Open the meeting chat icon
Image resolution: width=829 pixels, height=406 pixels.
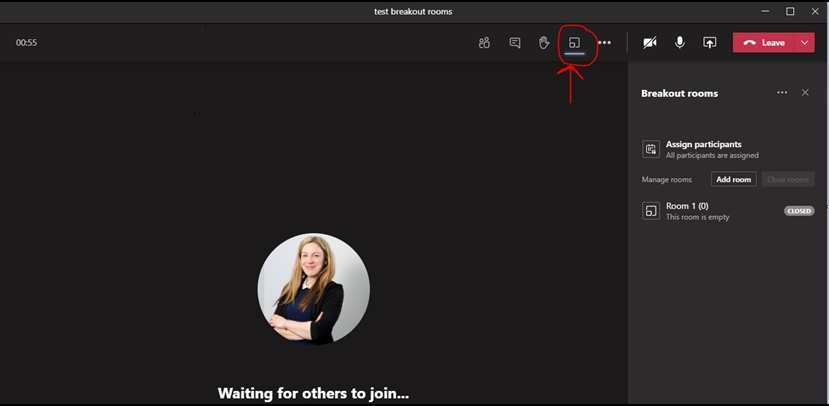tap(515, 43)
